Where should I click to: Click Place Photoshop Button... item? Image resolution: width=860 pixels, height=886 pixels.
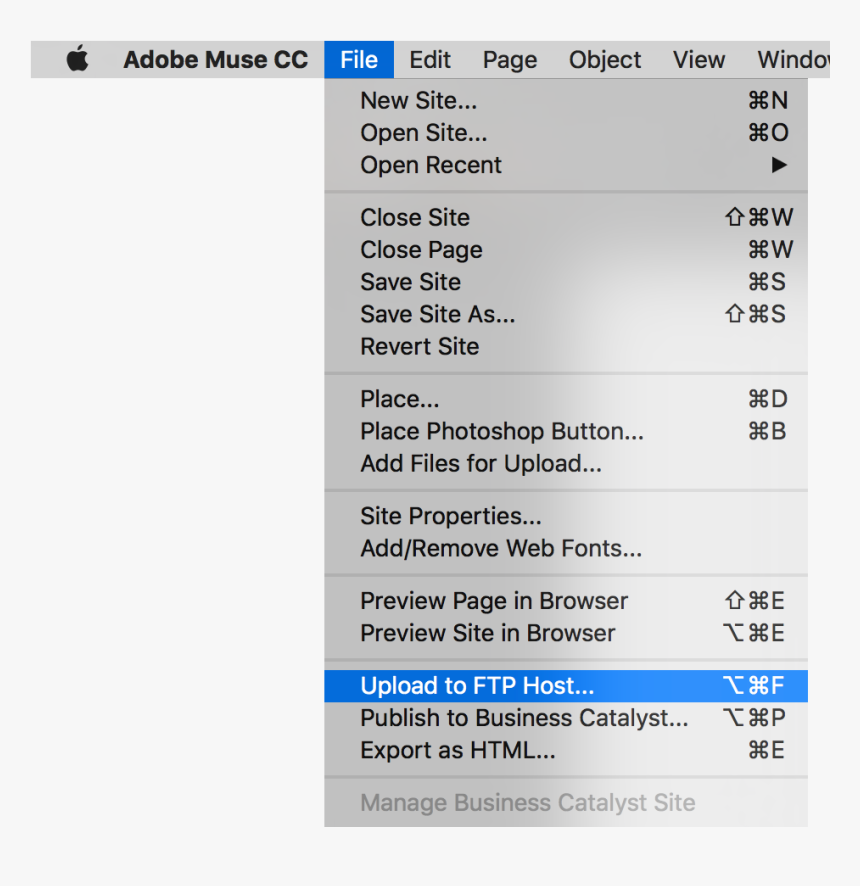(x=502, y=432)
